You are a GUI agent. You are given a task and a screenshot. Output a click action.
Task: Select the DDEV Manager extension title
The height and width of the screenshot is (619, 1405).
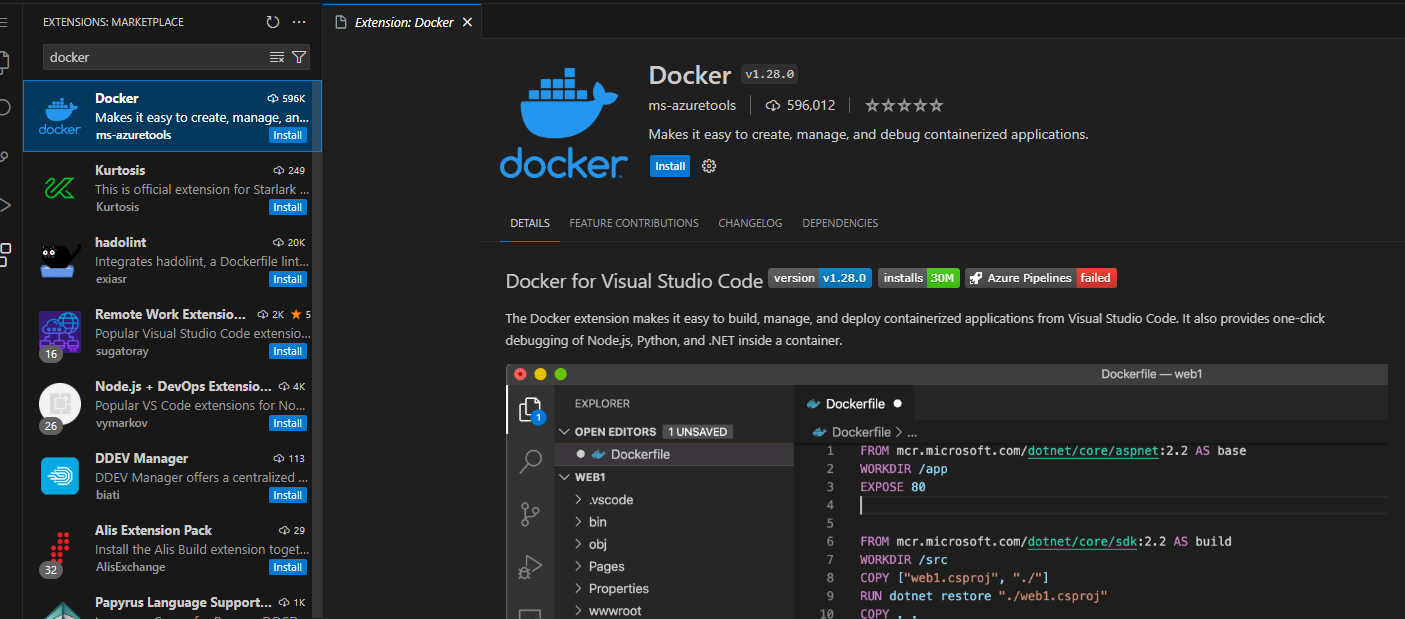click(141, 458)
